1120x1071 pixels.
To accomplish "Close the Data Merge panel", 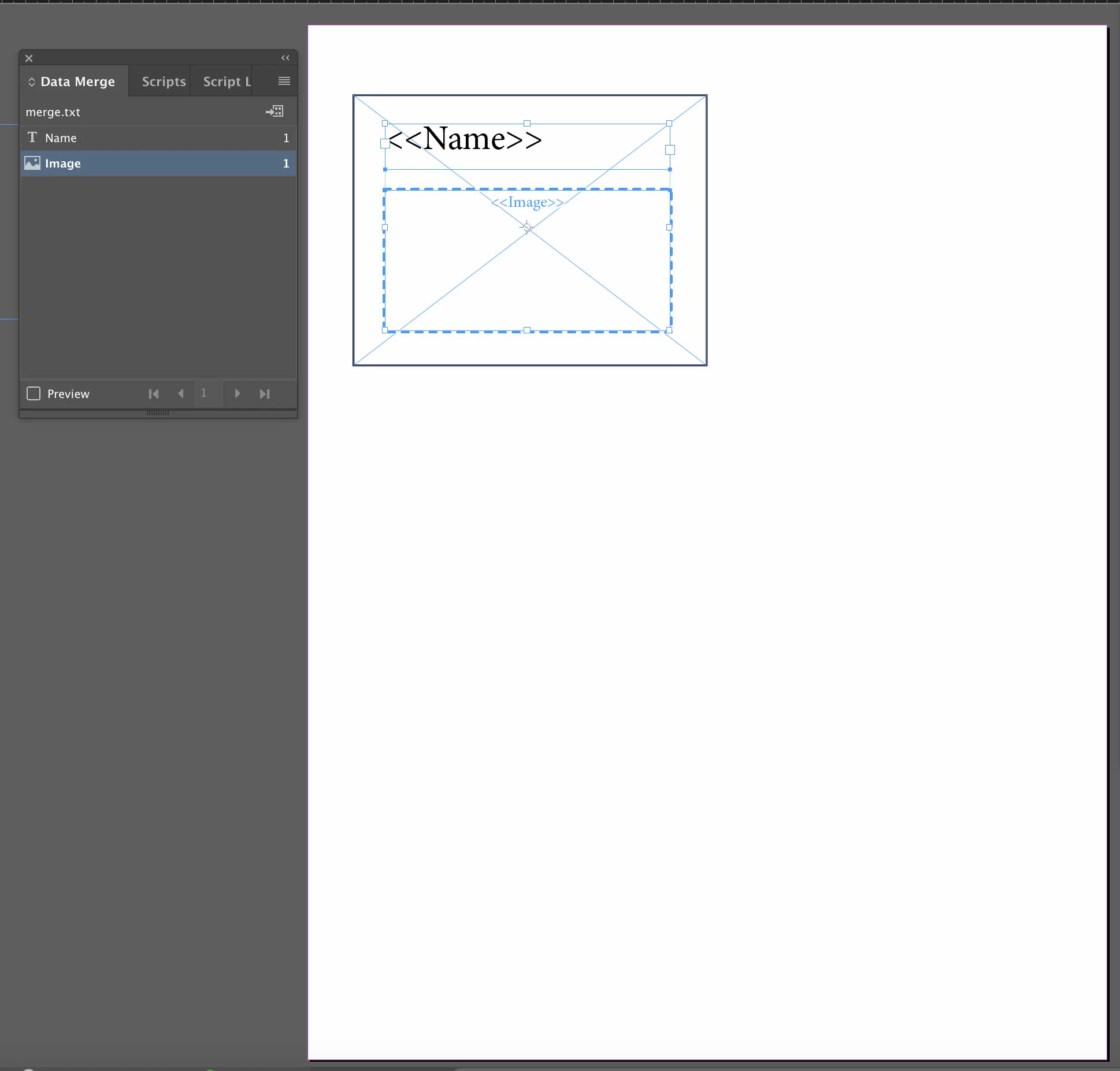I will 29,58.
